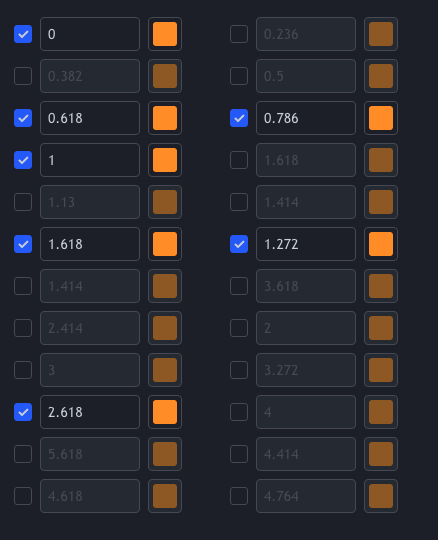
Task: Check the 2 level checkbox
Action: 239,328
